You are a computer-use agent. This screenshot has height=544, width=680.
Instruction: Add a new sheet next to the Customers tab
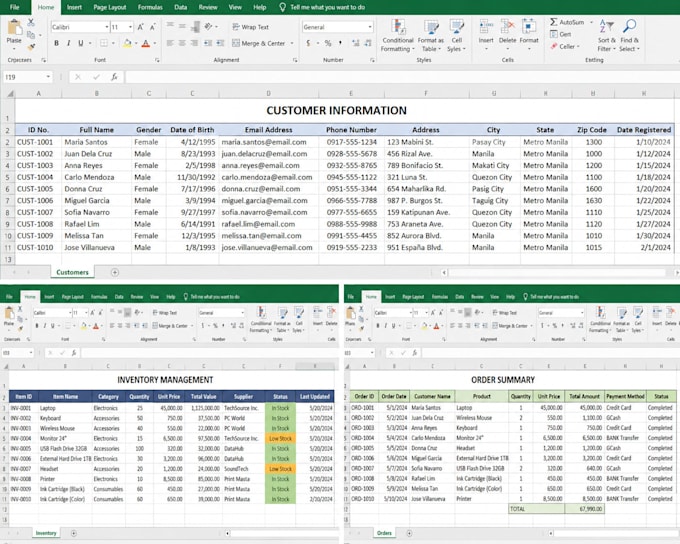click(x=114, y=272)
